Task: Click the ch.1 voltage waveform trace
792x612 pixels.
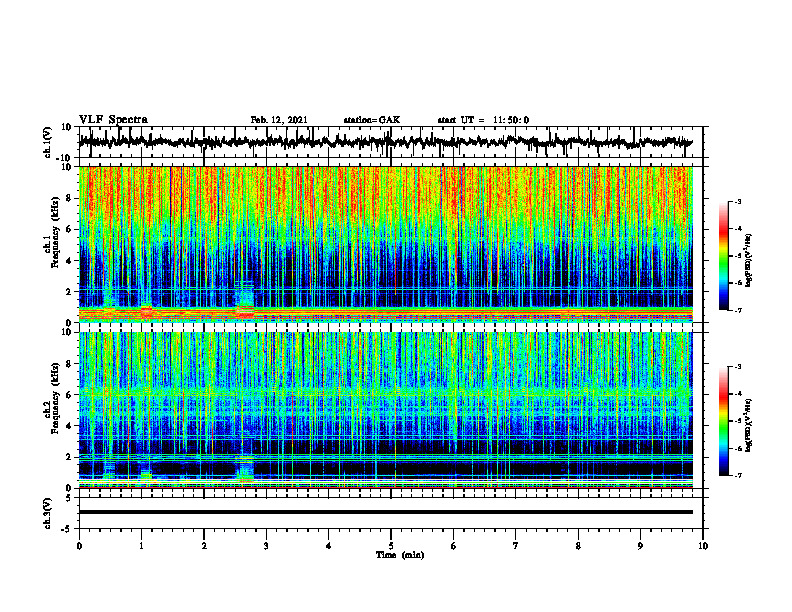Action: (x=385, y=142)
